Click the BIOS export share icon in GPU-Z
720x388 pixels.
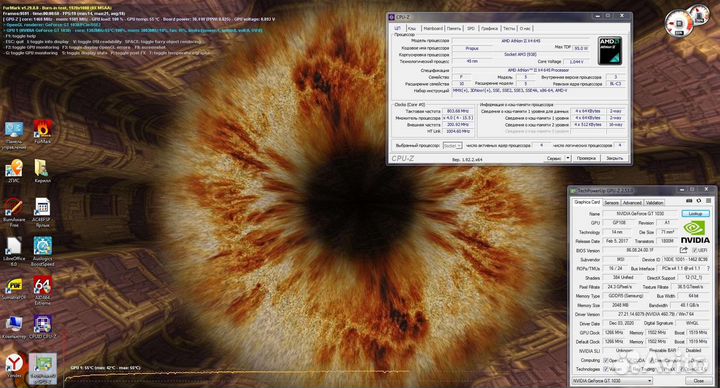click(683, 250)
